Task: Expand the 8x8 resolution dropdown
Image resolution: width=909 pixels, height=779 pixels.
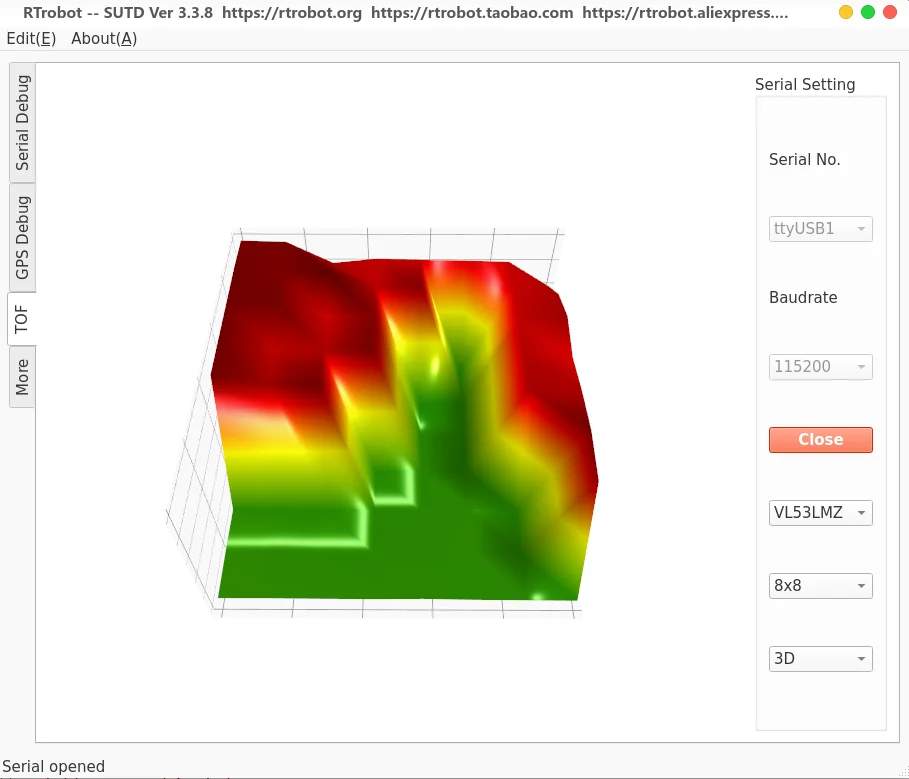Action: click(820, 586)
